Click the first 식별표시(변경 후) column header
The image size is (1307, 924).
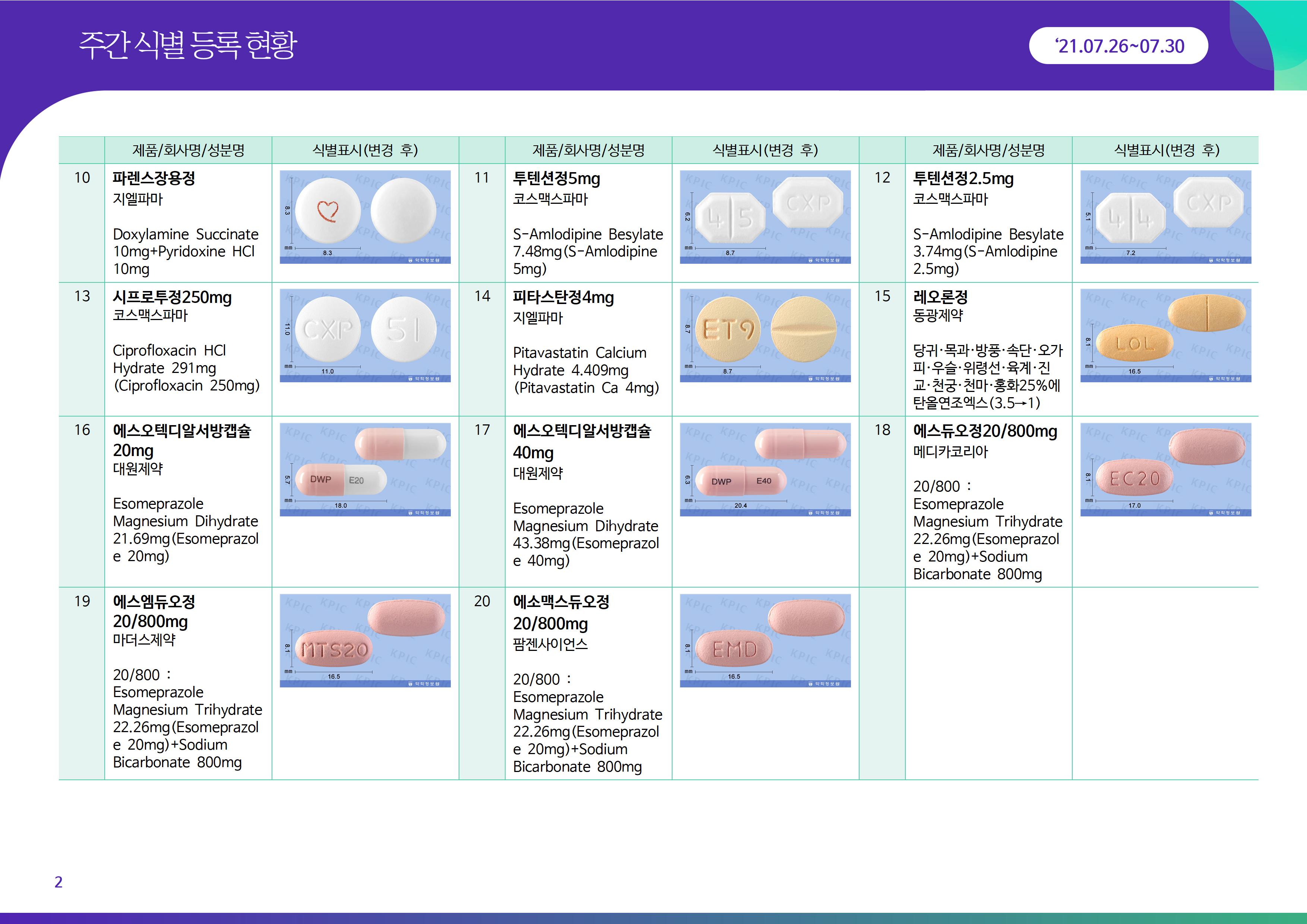pyautogui.click(x=365, y=150)
